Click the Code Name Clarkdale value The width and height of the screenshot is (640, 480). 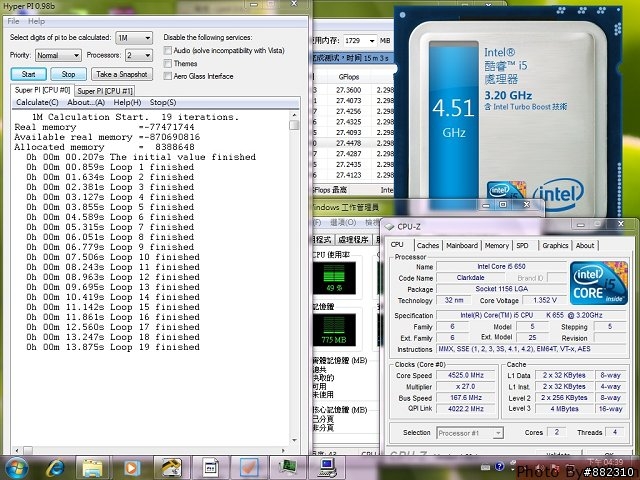pos(470,278)
